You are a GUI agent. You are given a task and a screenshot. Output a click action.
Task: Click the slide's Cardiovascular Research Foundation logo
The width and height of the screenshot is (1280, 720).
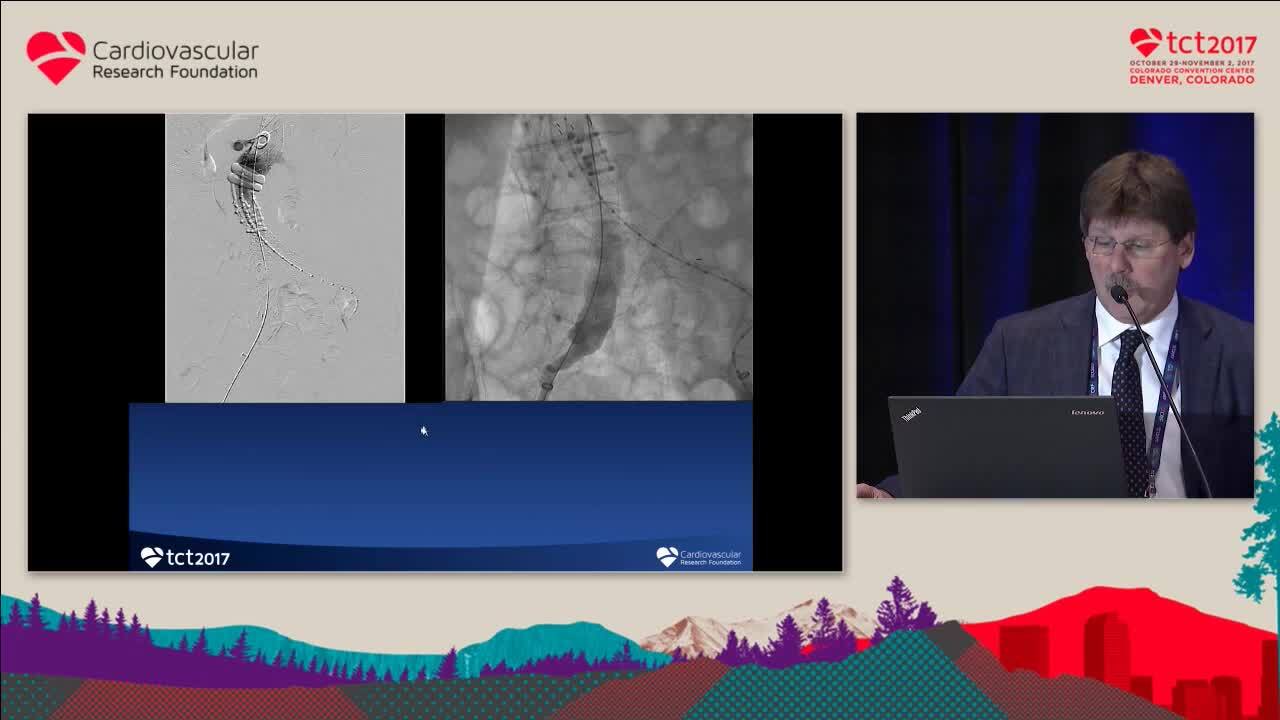698,557
